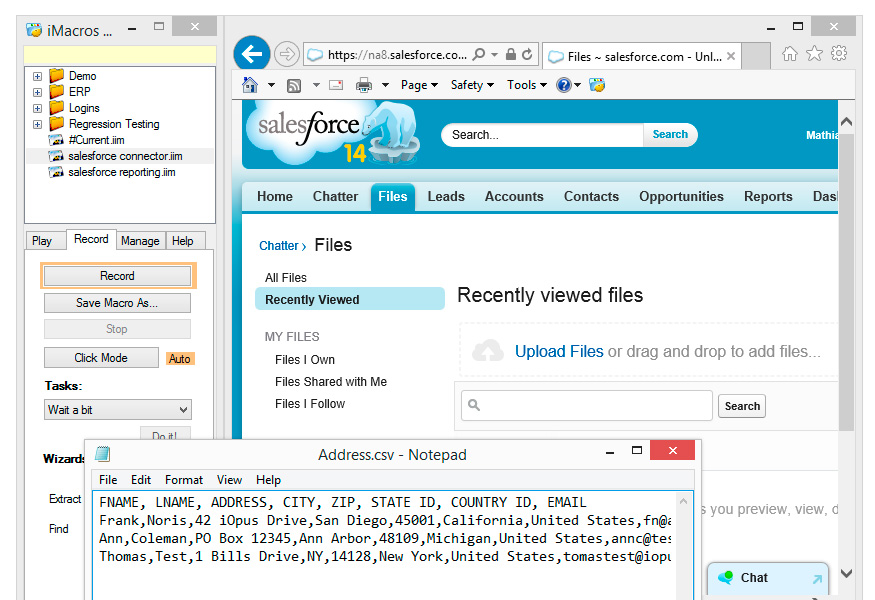Click the Read mail icon in command bar
875x600 pixels.
[x=336, y=85]
